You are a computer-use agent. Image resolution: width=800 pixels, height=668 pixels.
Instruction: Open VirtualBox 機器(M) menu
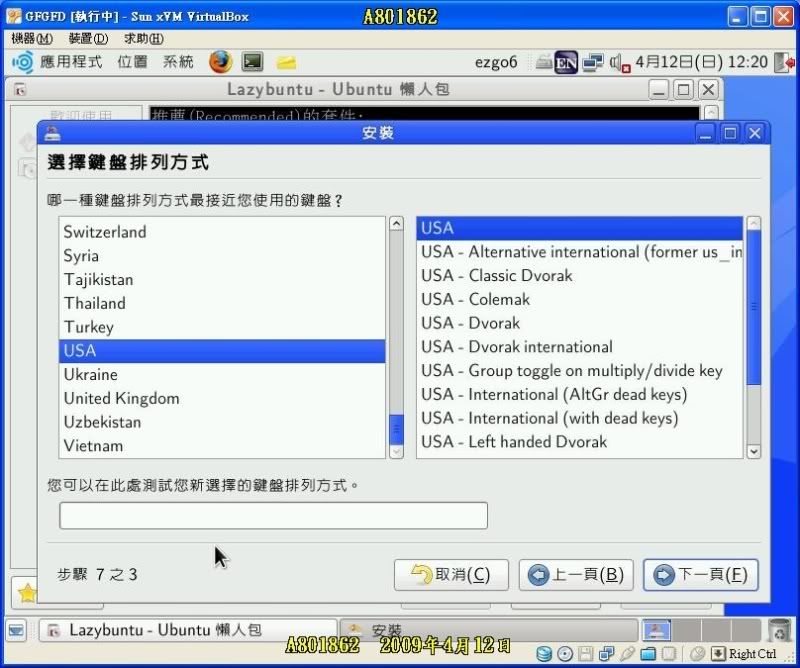click(x=32, y=39)
